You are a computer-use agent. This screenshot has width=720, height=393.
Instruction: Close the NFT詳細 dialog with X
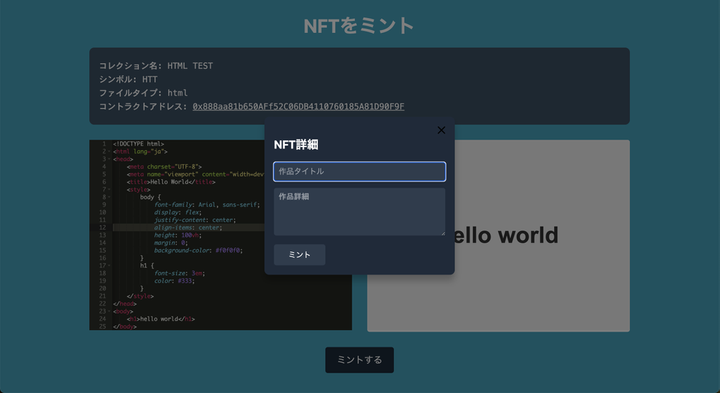(441, 130)
